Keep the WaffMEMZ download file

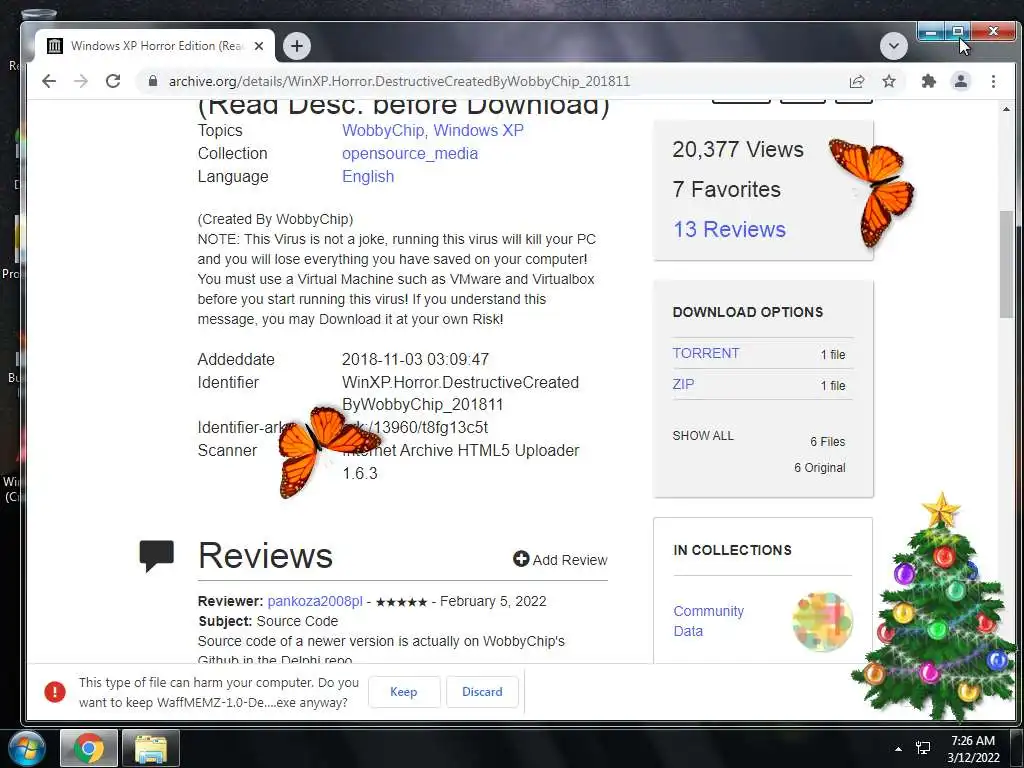(x=404, y=692)
